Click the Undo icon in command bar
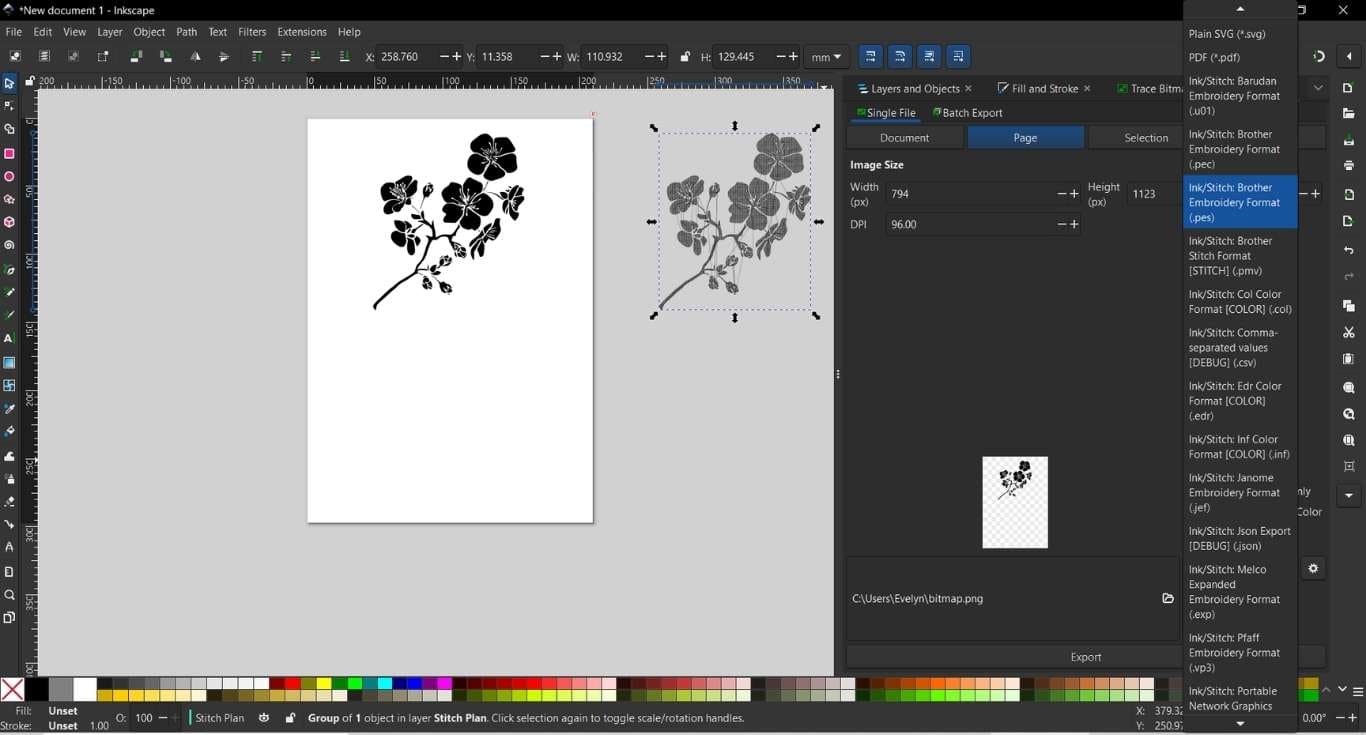 point(1348,250)
